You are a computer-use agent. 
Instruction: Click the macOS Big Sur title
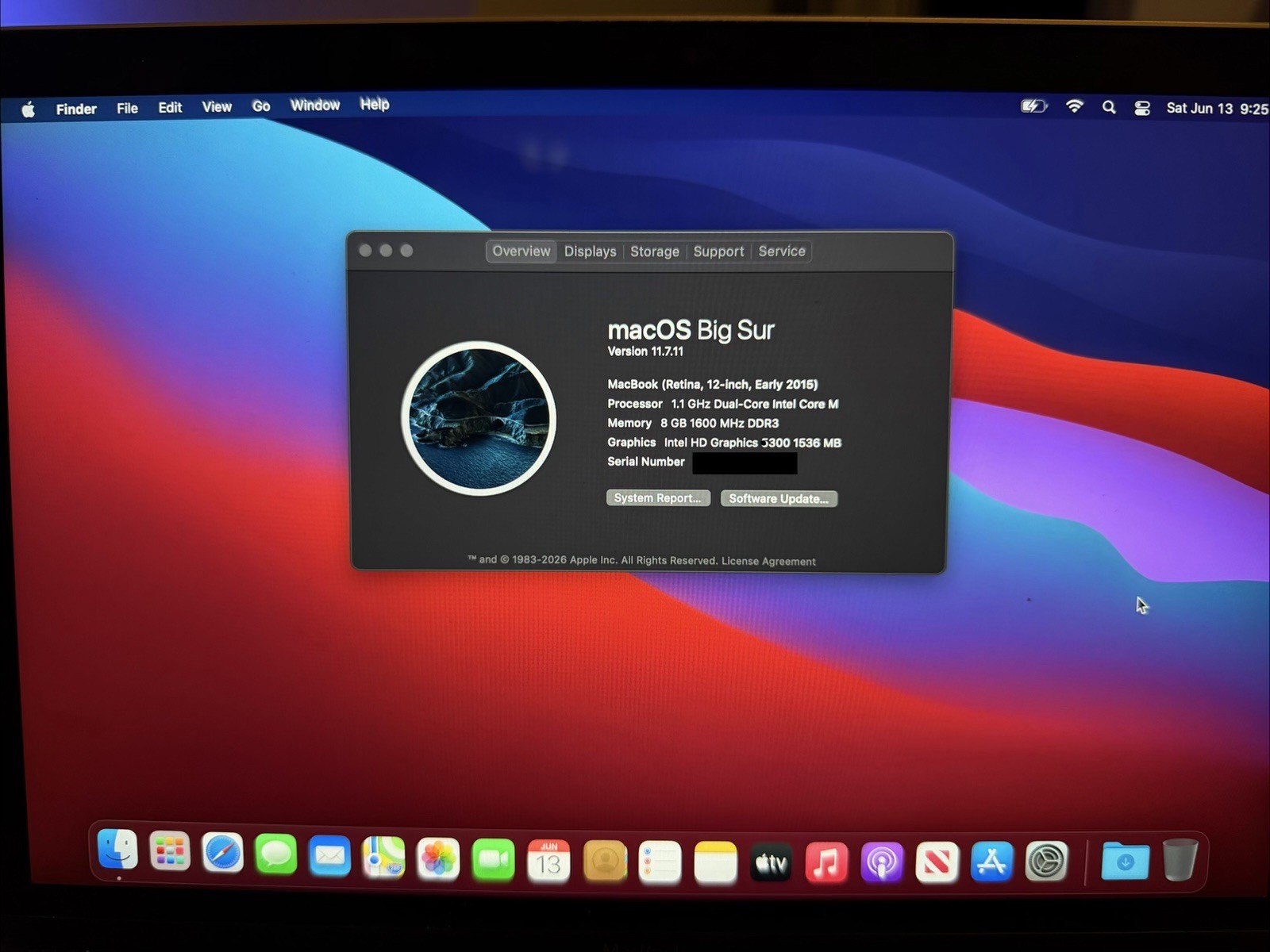click(691, 330)
